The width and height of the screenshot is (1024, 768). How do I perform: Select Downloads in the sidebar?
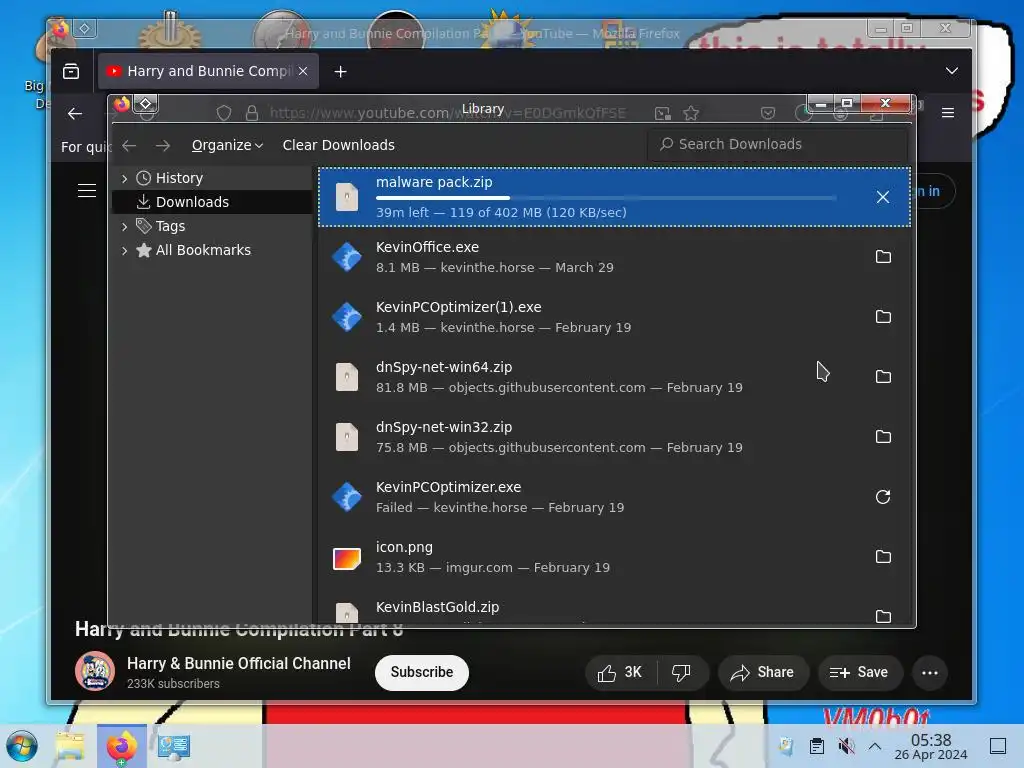tap(192, 202)
